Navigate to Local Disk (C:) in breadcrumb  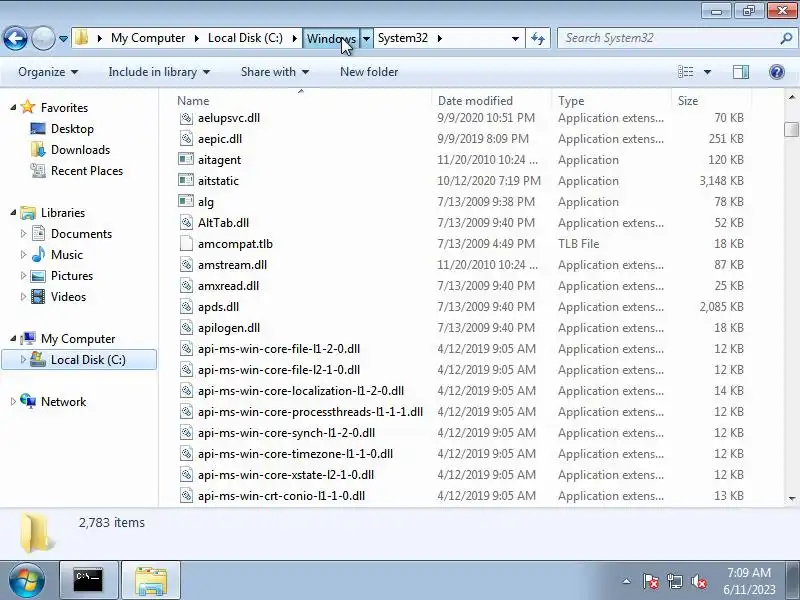(x=245, y=38)
